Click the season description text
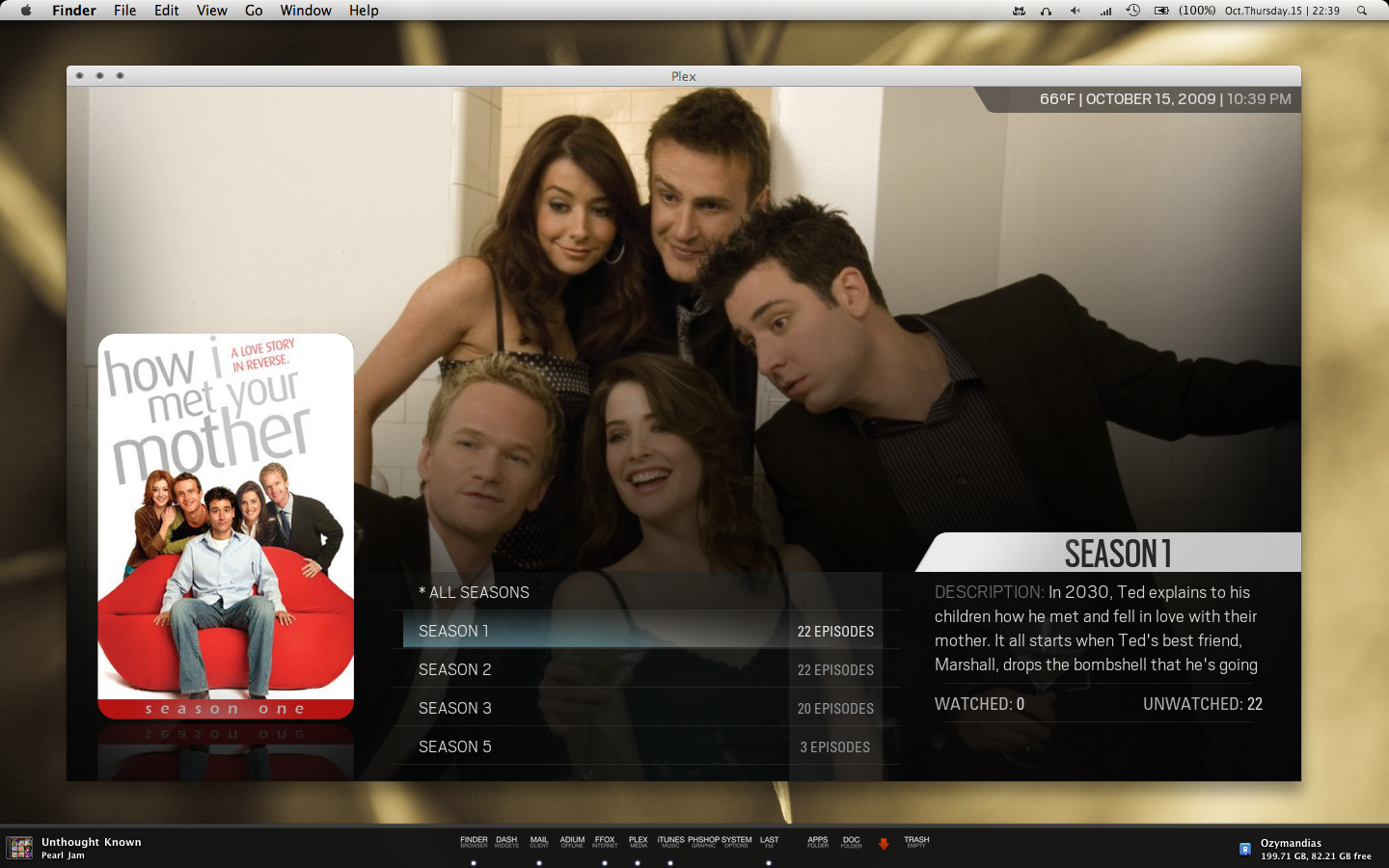The height and width of the screenshot is (868, 1389). [1096, 628]
